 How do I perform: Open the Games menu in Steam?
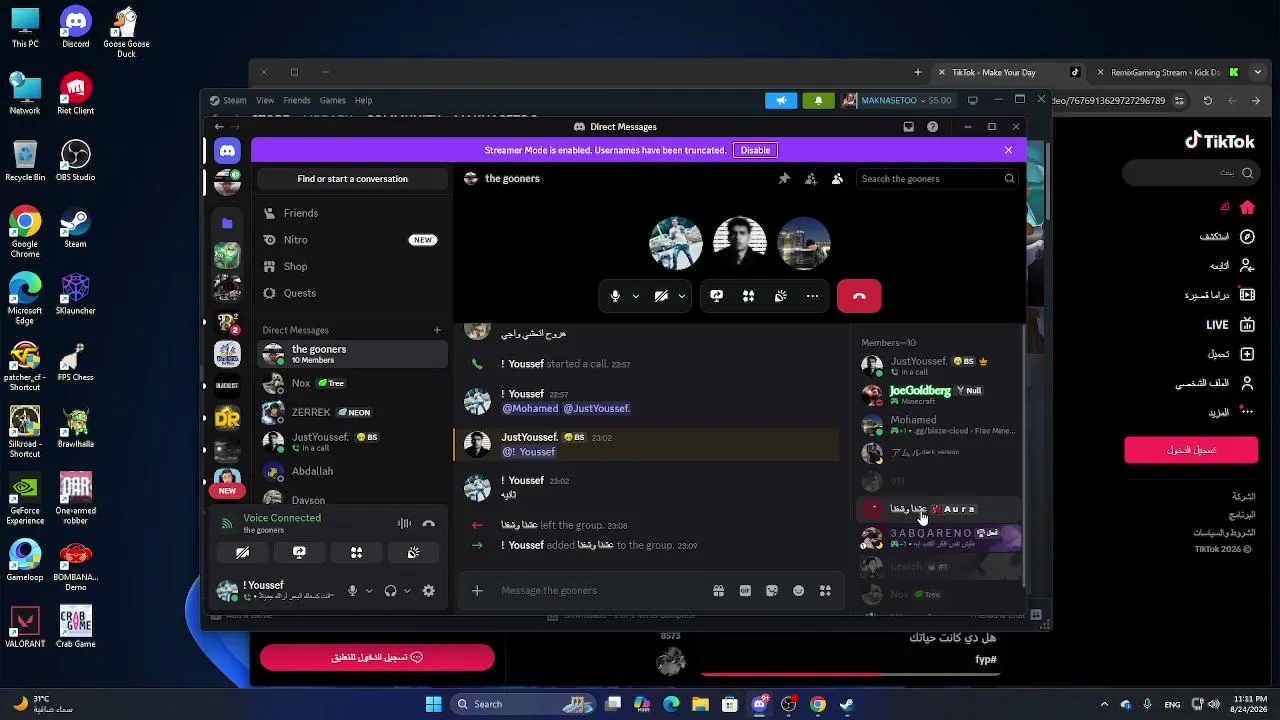pyautogui.click(x=333, y=100)
